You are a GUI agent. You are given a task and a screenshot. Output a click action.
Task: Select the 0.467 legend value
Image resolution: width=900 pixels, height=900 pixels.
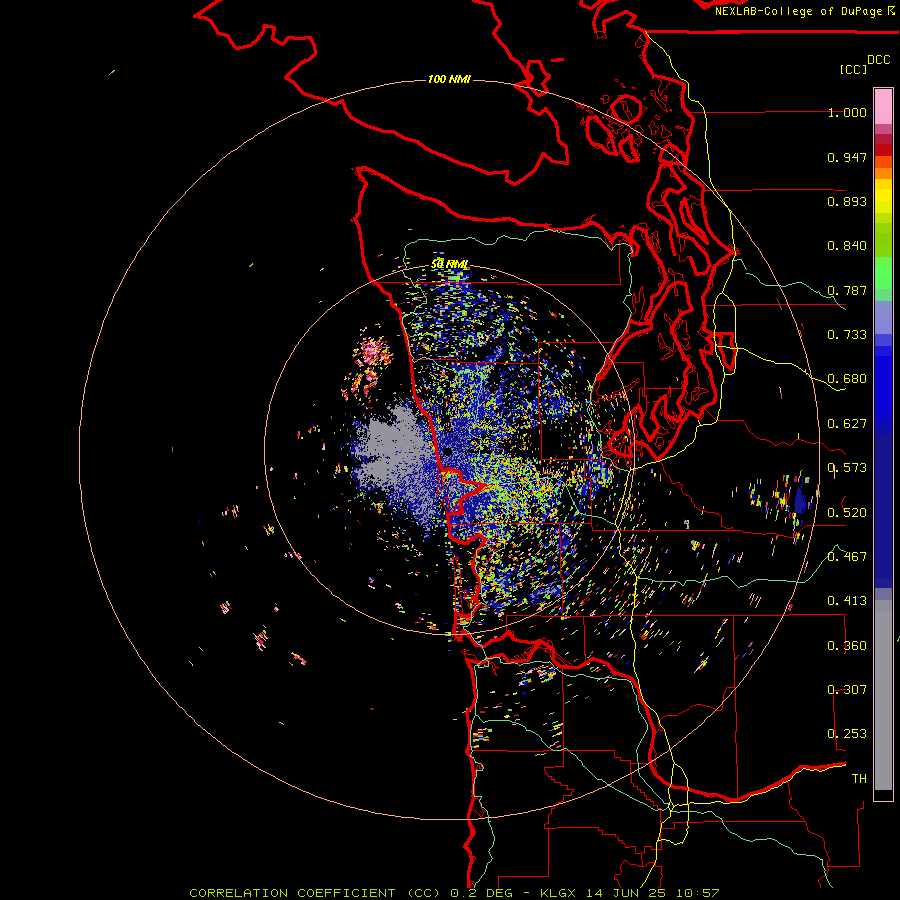pyautogui.click(x=847, y=556)
